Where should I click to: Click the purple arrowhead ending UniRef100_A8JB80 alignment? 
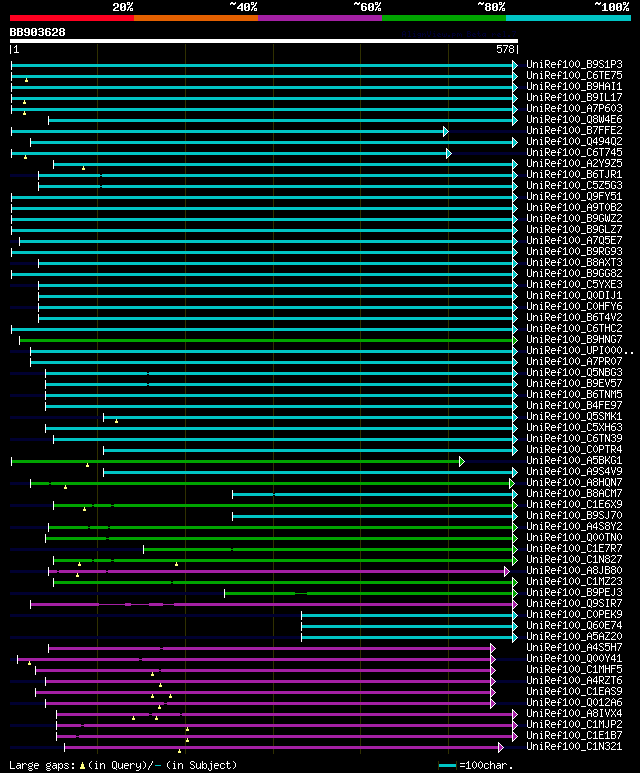pos(506,571)
